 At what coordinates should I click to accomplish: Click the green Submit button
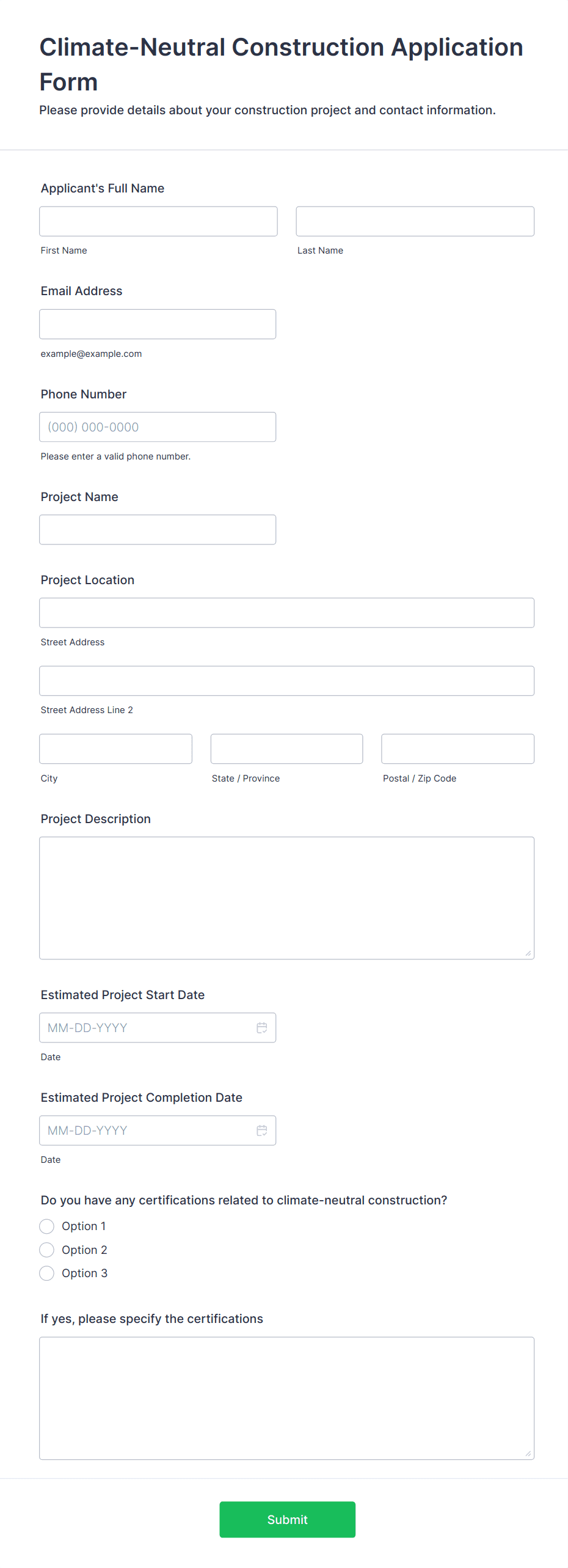(x=287, y=1519)
